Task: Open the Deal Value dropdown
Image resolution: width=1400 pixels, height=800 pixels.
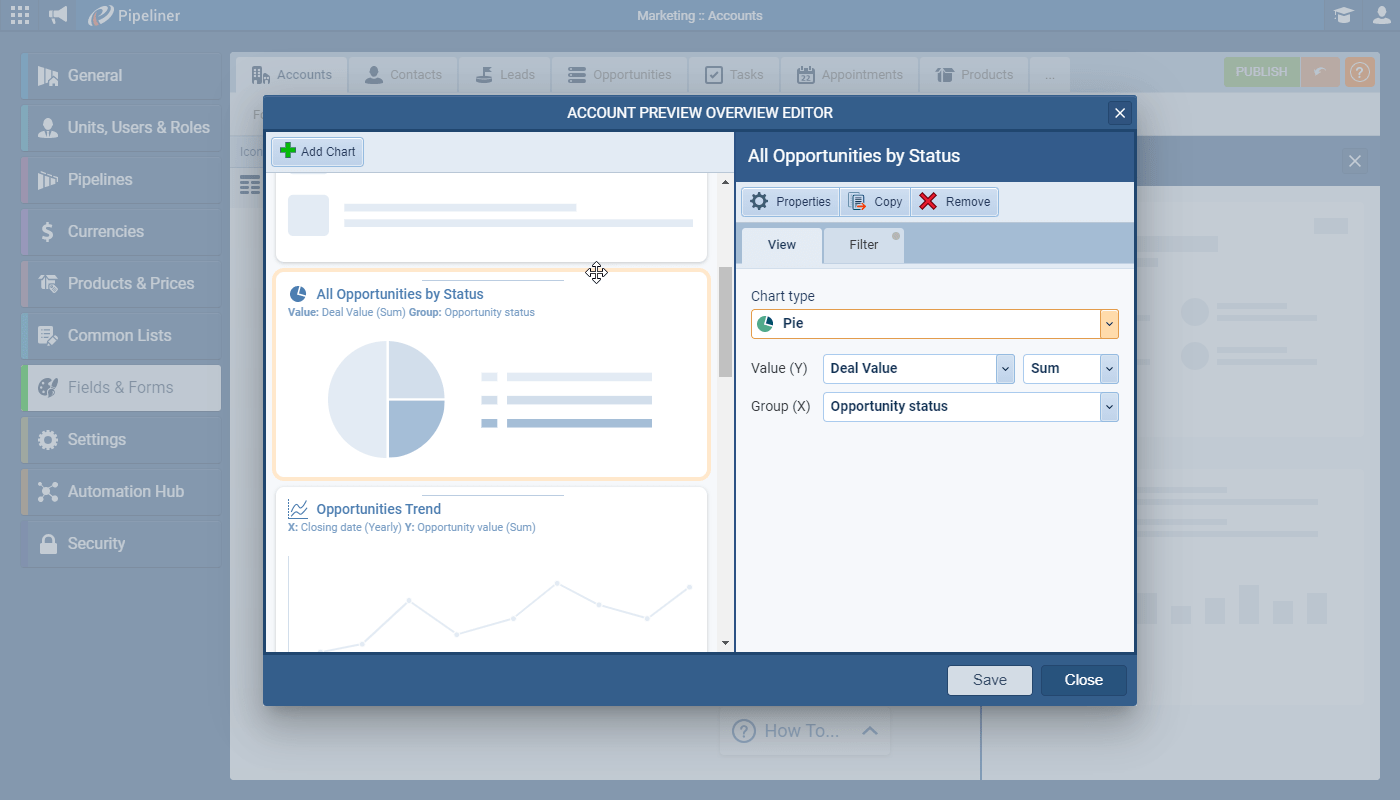Action: (x=1005, y=369)
